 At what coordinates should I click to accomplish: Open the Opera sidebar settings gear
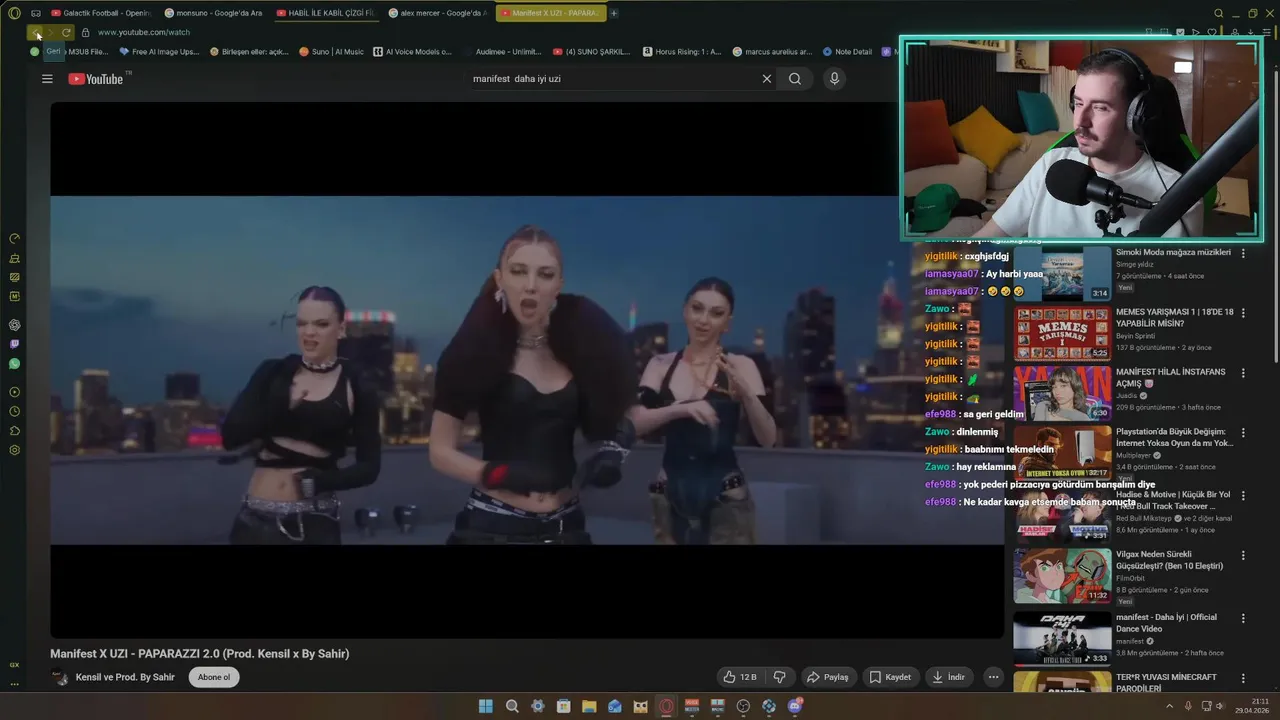(14, 450)
